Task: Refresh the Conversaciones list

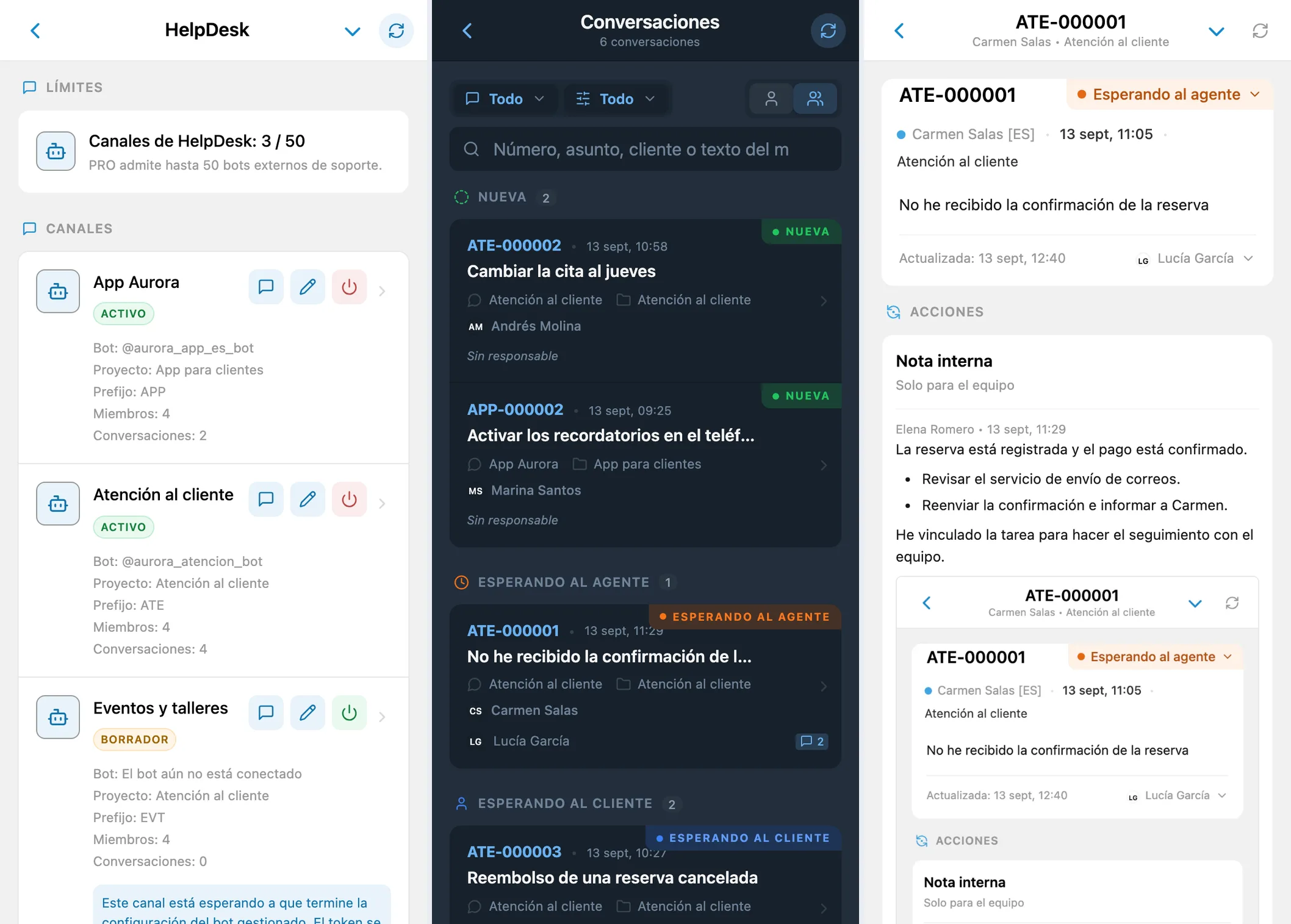Action: click(x=828, y=30)
